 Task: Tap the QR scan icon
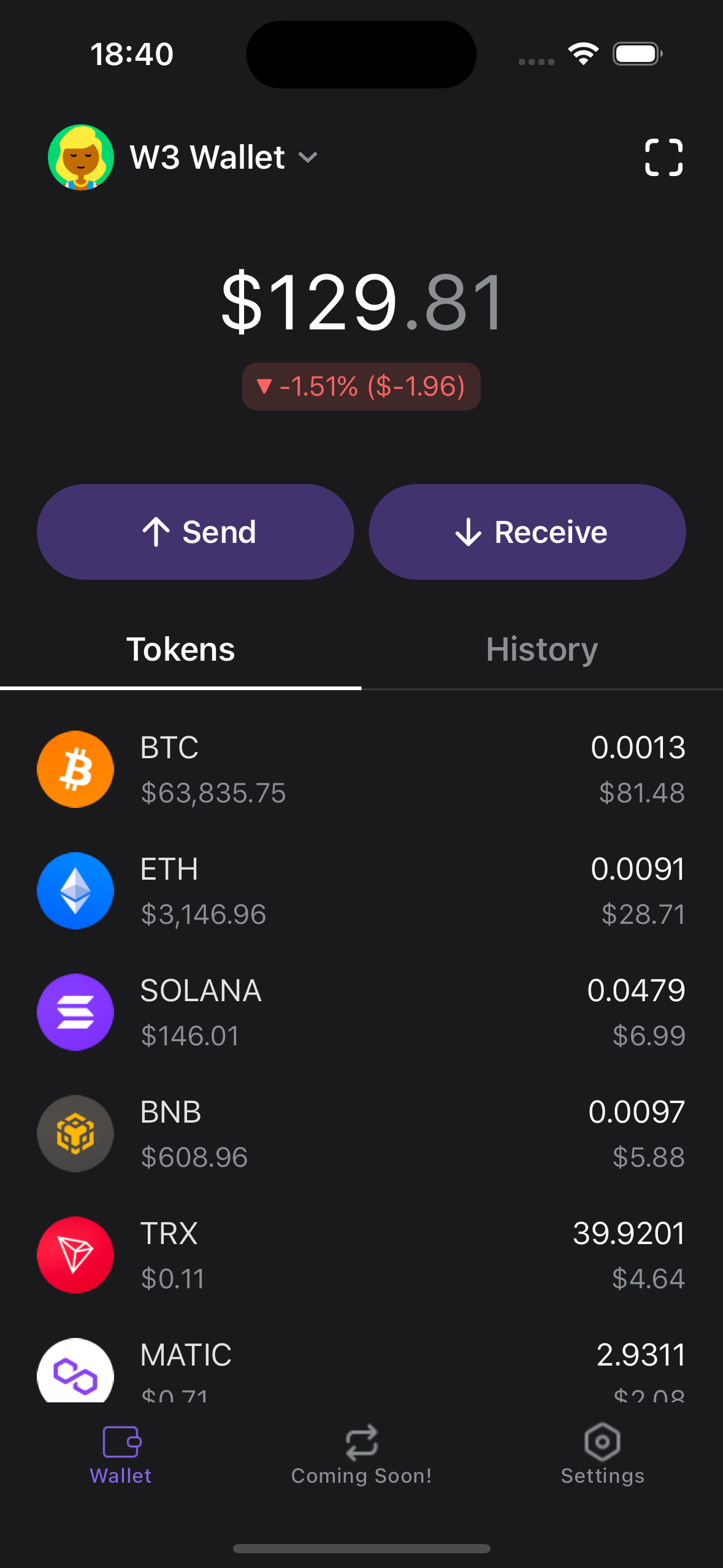[664, 157]
